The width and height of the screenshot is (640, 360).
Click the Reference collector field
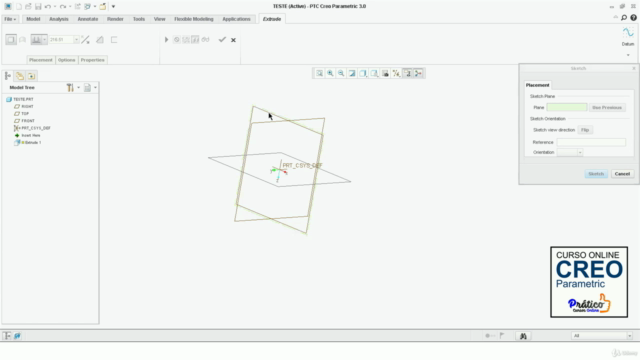pyautogui.click(x=591, y=142)
